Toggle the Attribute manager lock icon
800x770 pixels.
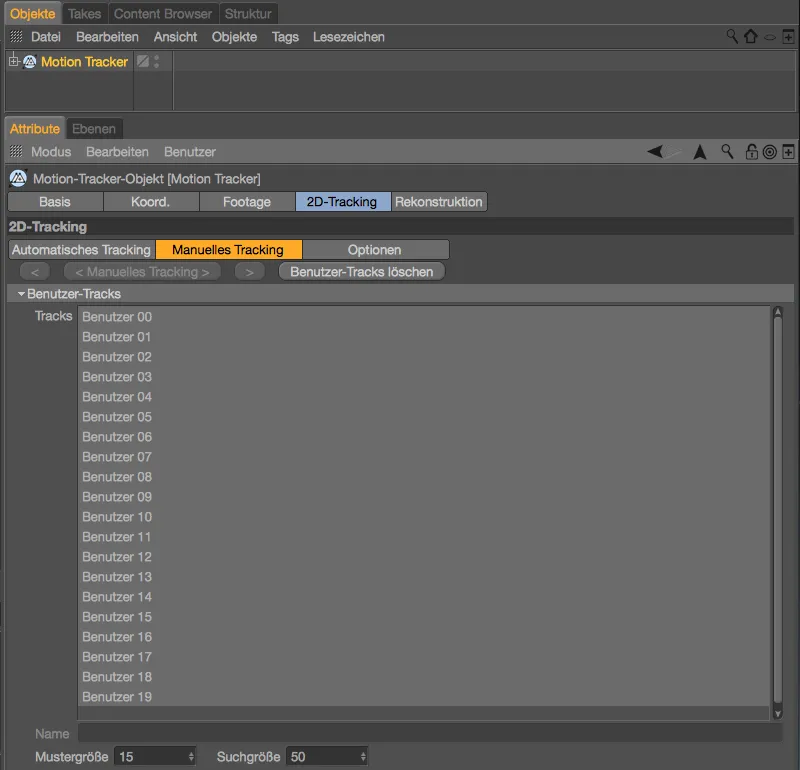click(751, 152)
